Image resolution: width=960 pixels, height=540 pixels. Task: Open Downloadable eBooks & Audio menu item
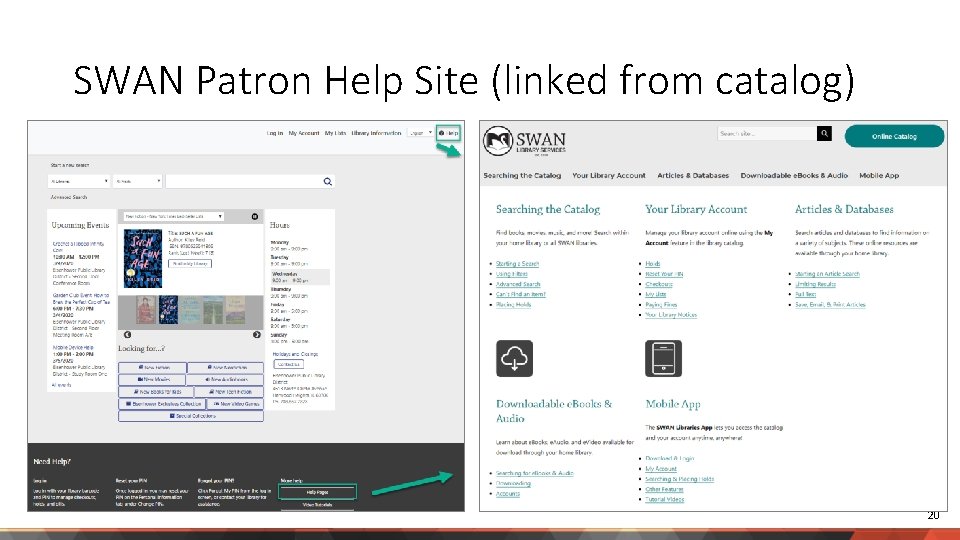point(793,175)
